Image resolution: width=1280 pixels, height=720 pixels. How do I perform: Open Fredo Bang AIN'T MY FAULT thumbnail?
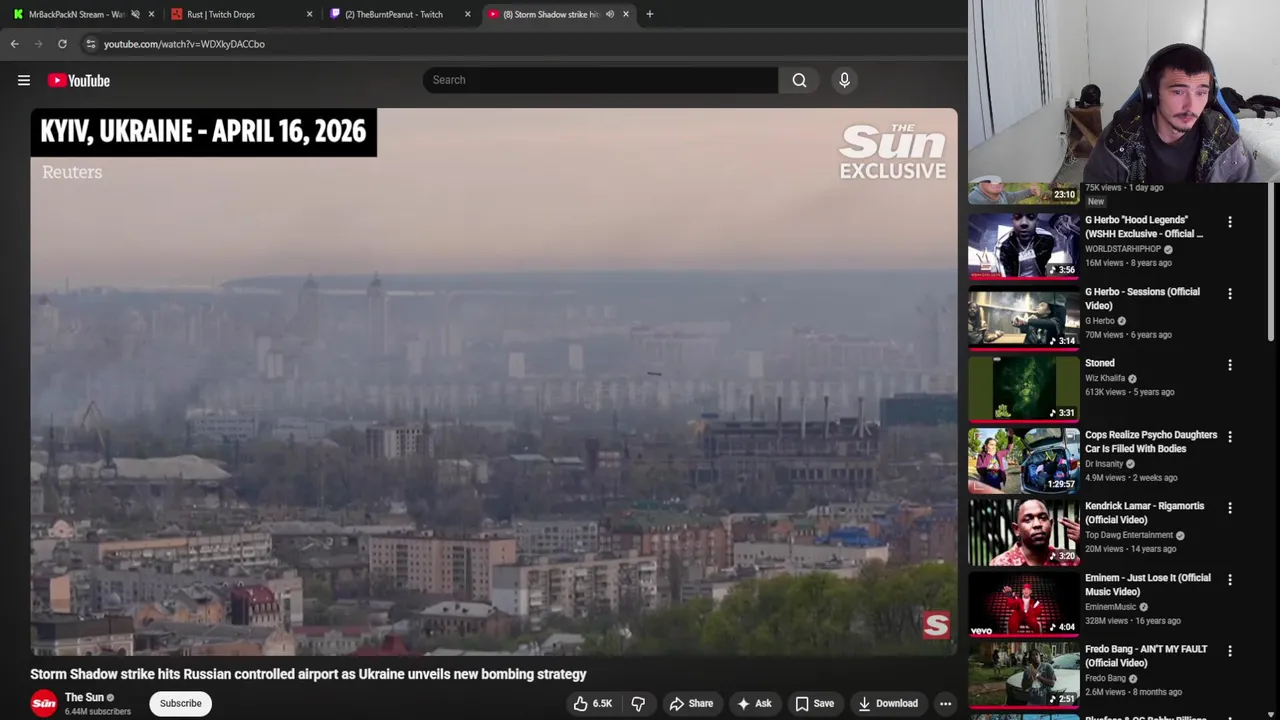point(1023,673)
